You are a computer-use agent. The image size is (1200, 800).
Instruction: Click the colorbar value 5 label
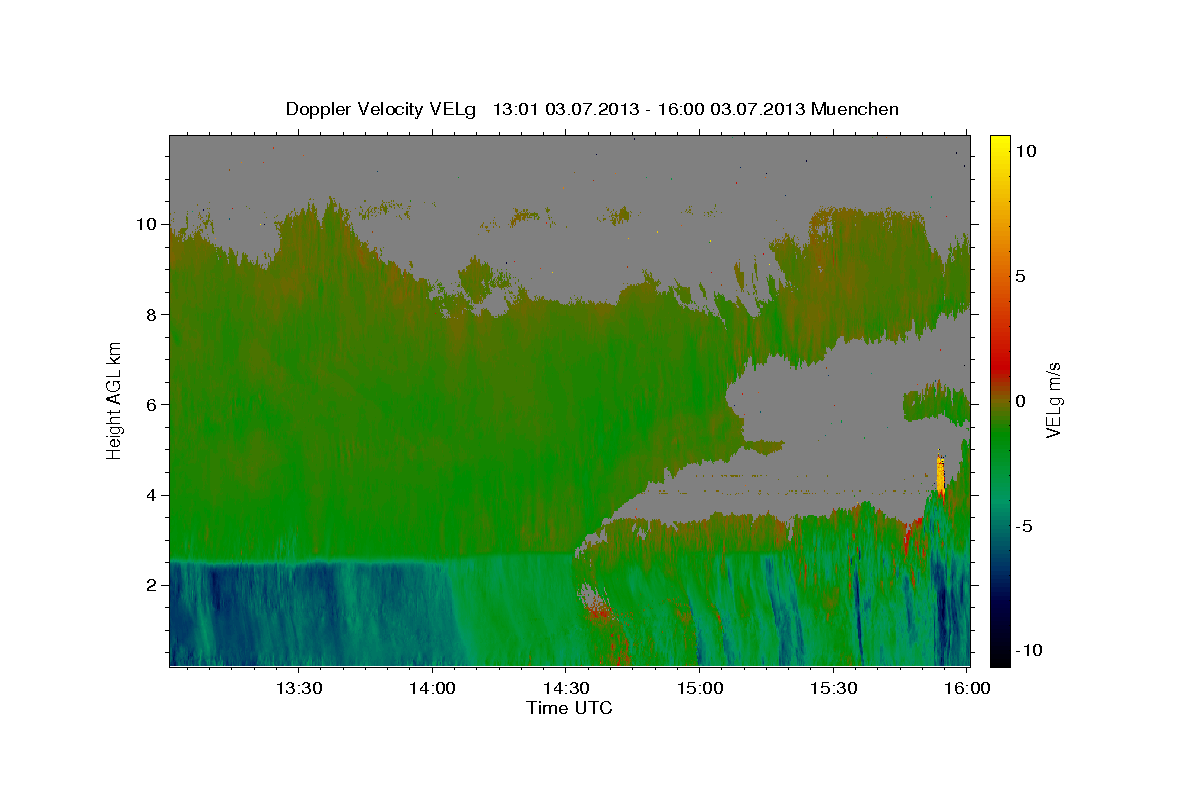tap(1020, 275)
